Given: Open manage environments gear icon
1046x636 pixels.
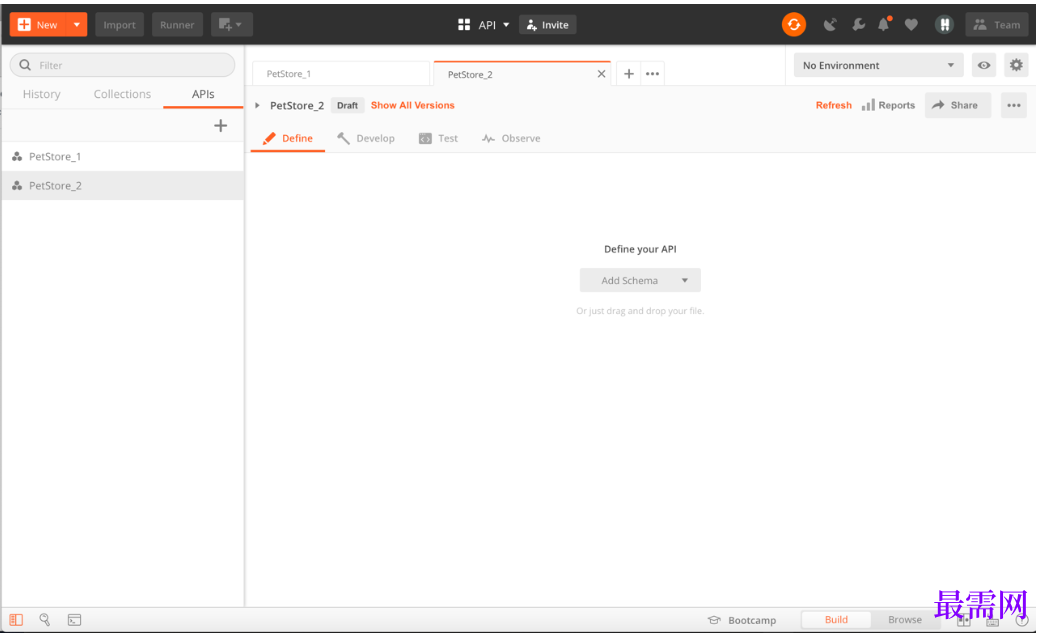Looking at the screenshot, I should [1016, 65].
